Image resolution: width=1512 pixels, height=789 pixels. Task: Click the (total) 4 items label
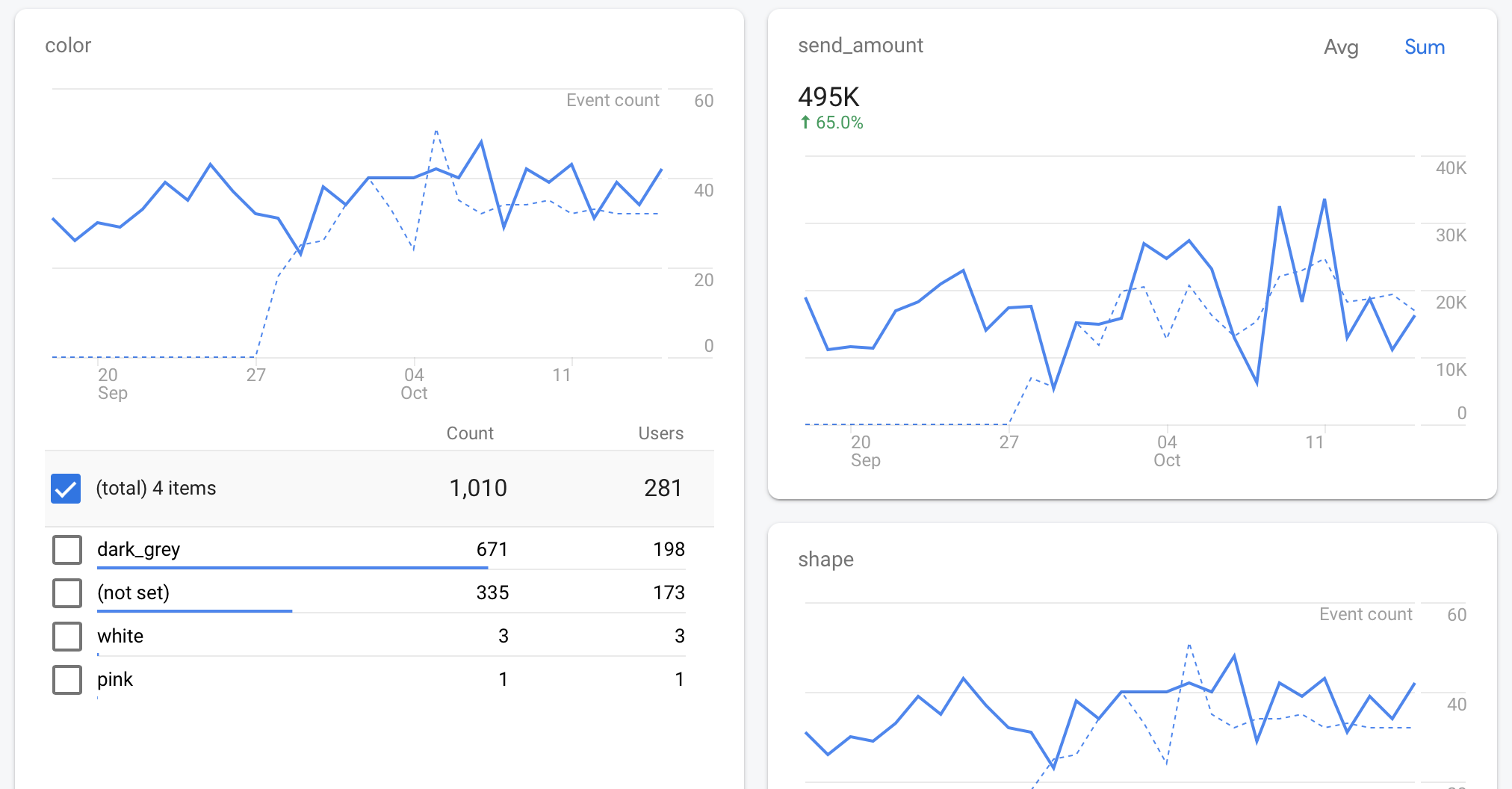tap(156, 488)
